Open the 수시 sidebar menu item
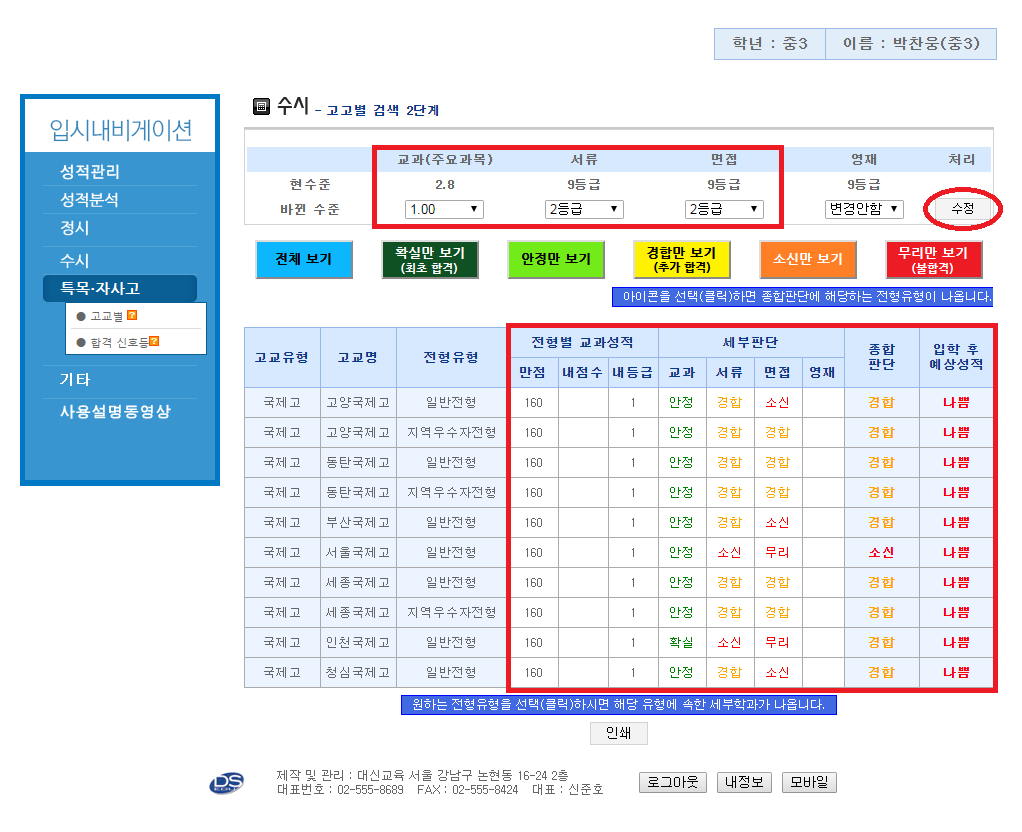Viewport: 1022px width, 832px height. pos(75,260)
